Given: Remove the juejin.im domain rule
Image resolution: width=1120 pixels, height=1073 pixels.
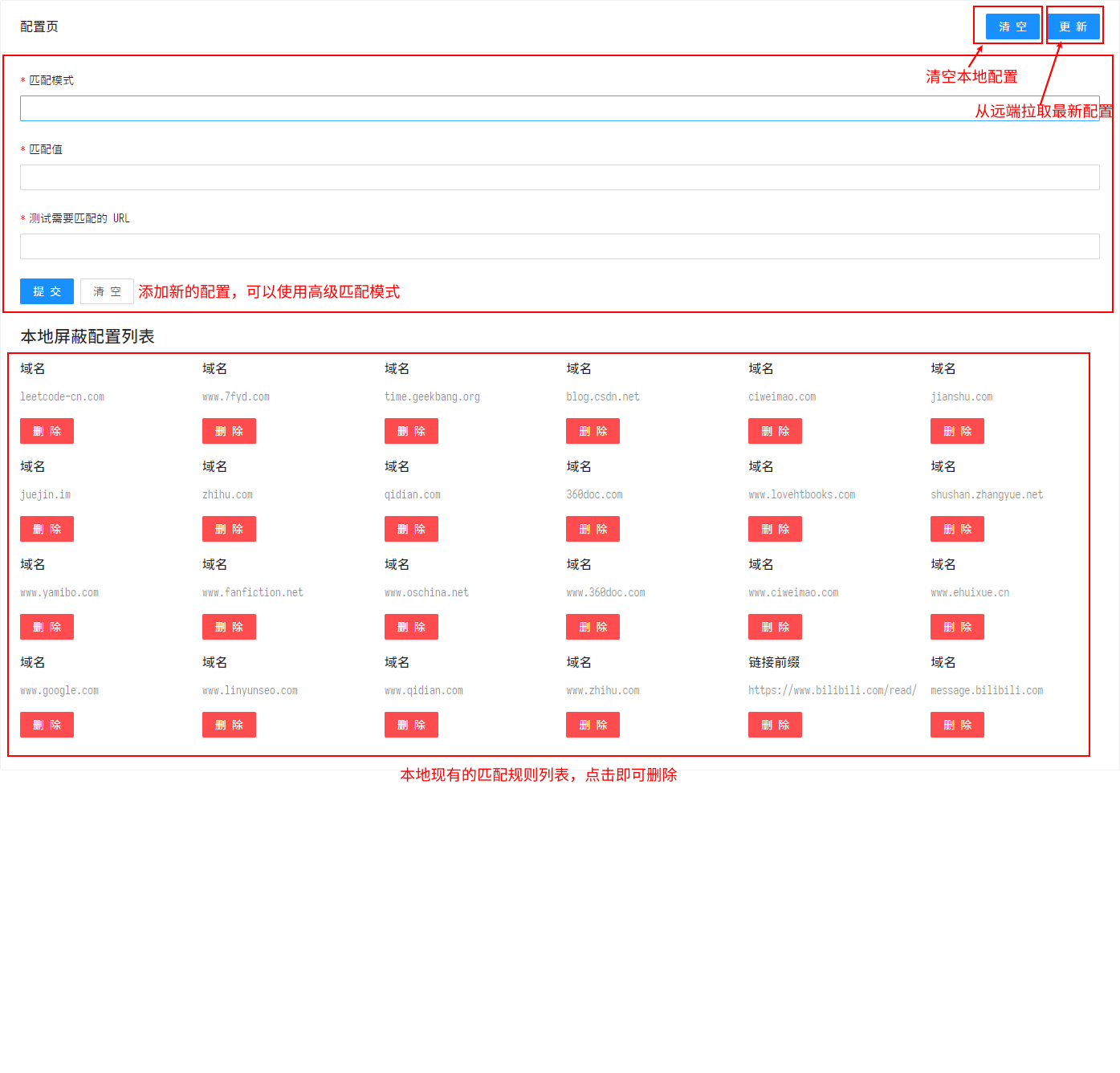Looking at the screenshot, I should point(47,529).
